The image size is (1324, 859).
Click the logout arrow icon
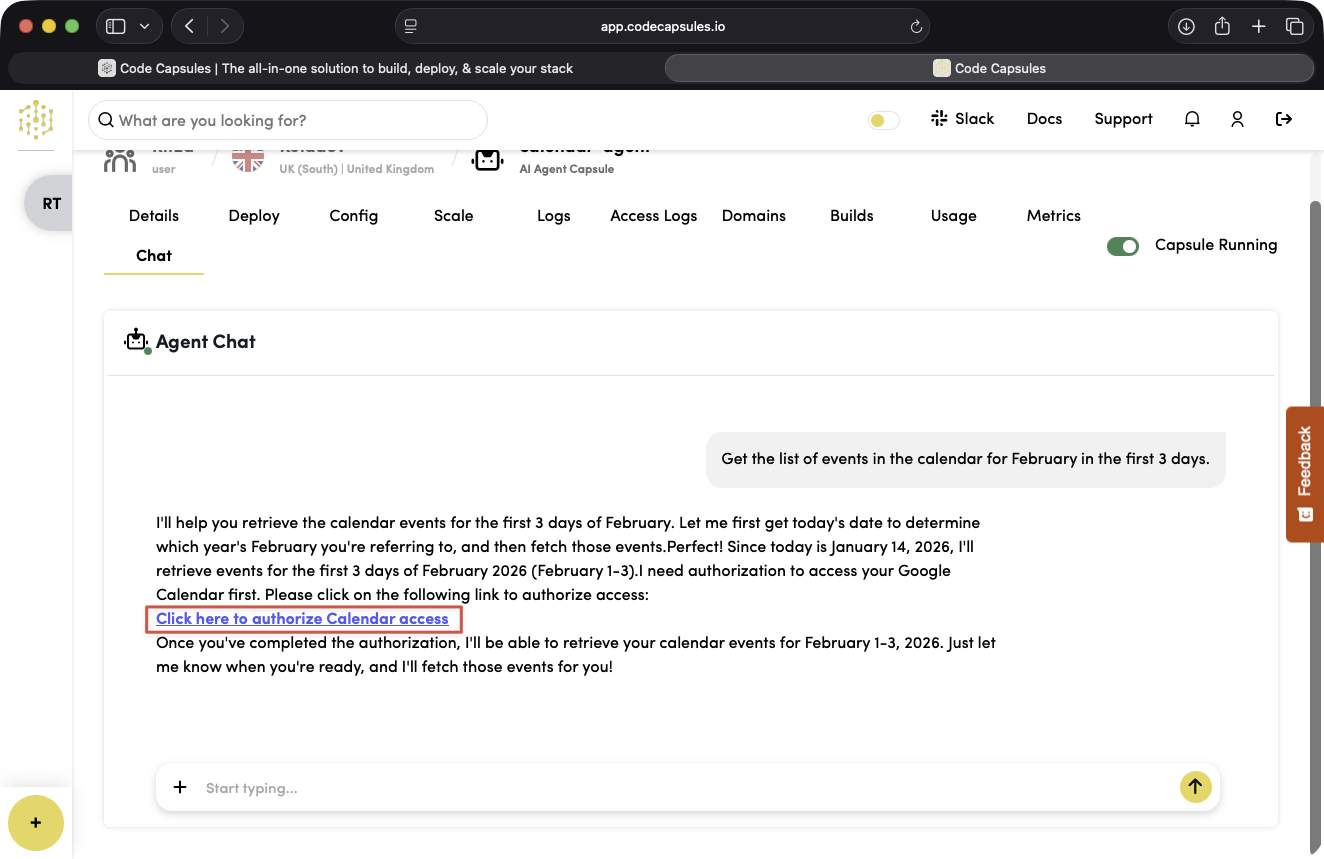[1284, 119]
